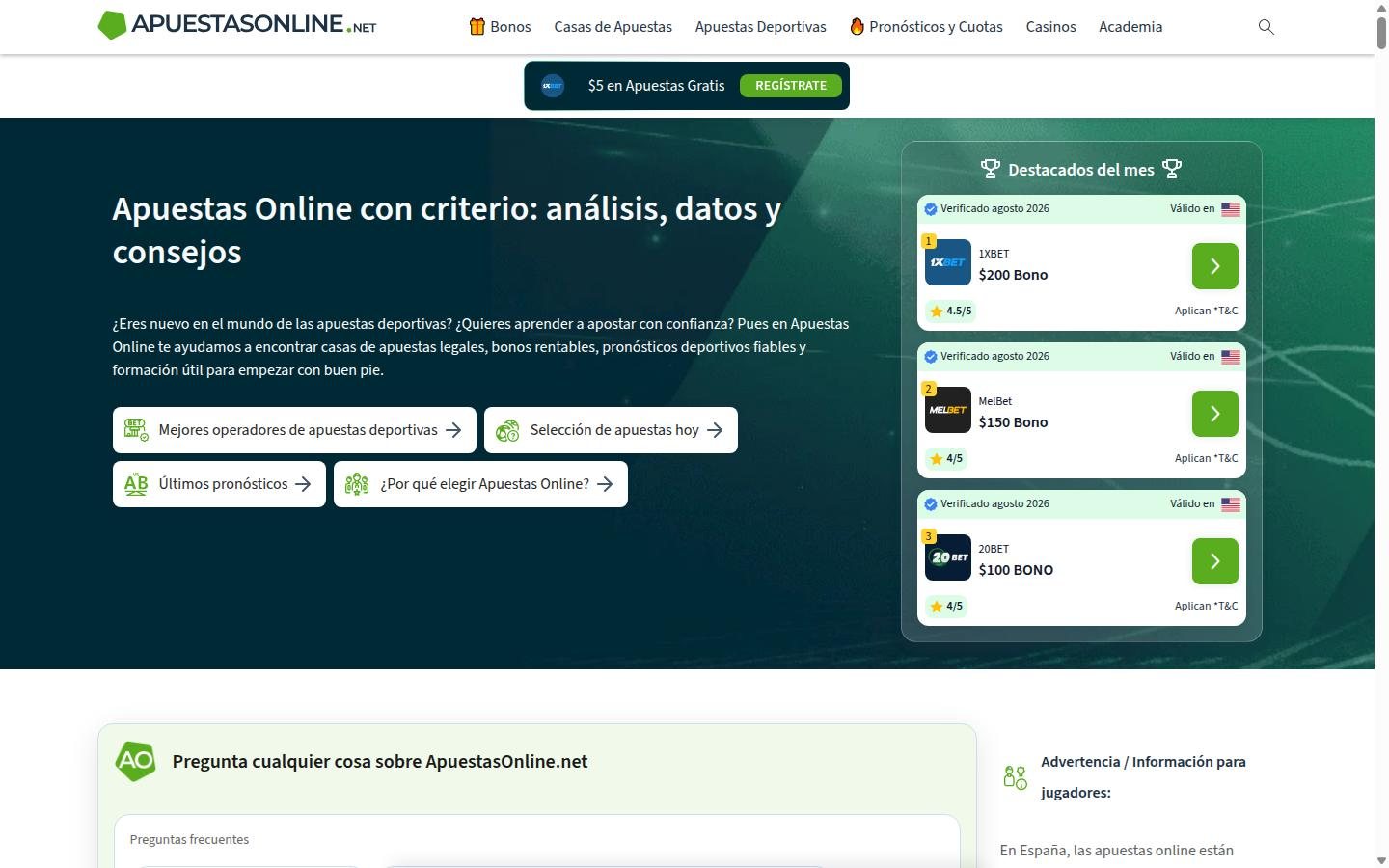The height and width of the screenshot is (868, 1389).
Task: Click the scrollbar up arrow
Action: pos(1381,7)
